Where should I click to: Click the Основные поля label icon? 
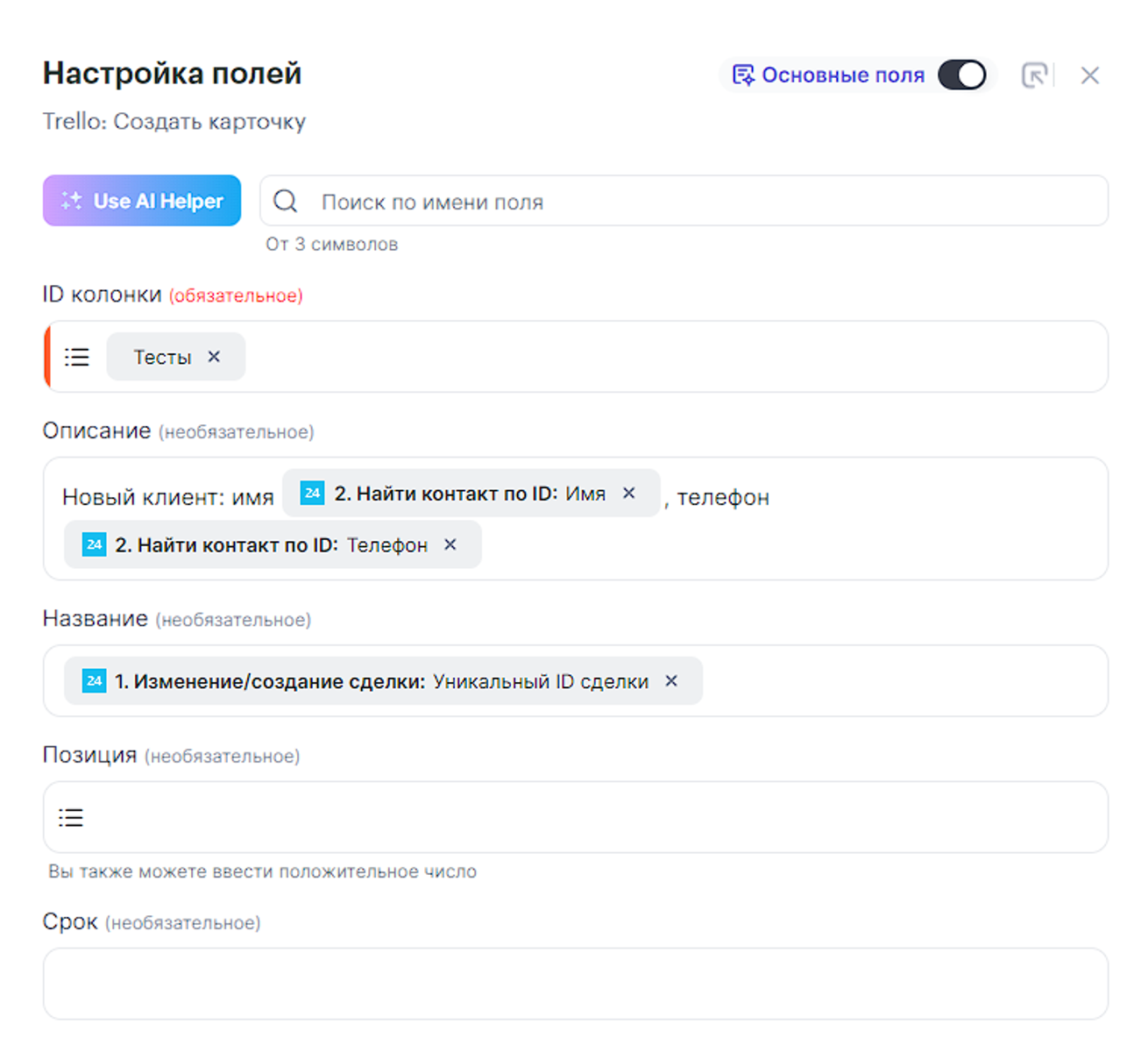pos(743,75)
